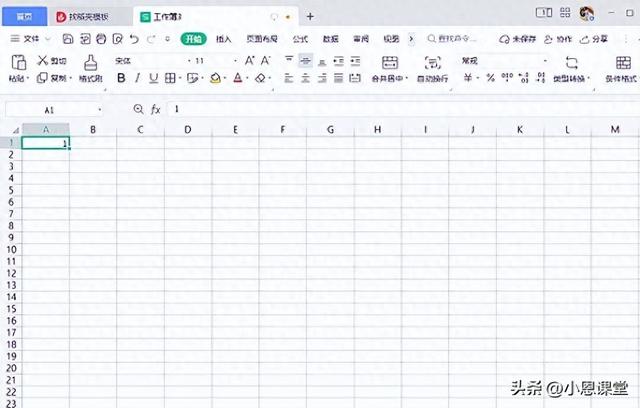Open the font size dropdown

tap(236, 61)
